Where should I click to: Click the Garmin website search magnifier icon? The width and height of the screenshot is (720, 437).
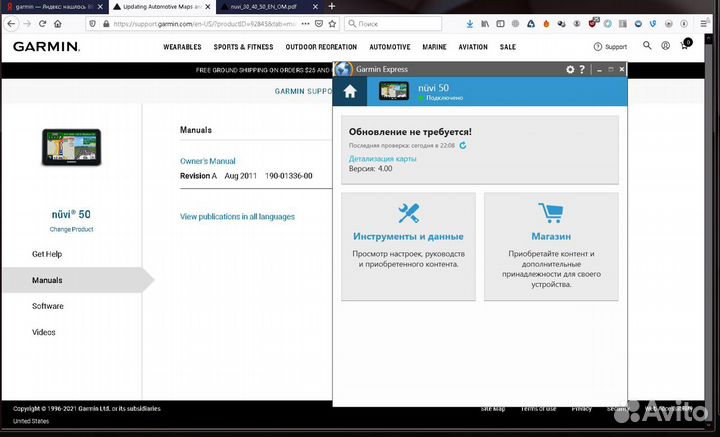[647, 46]
